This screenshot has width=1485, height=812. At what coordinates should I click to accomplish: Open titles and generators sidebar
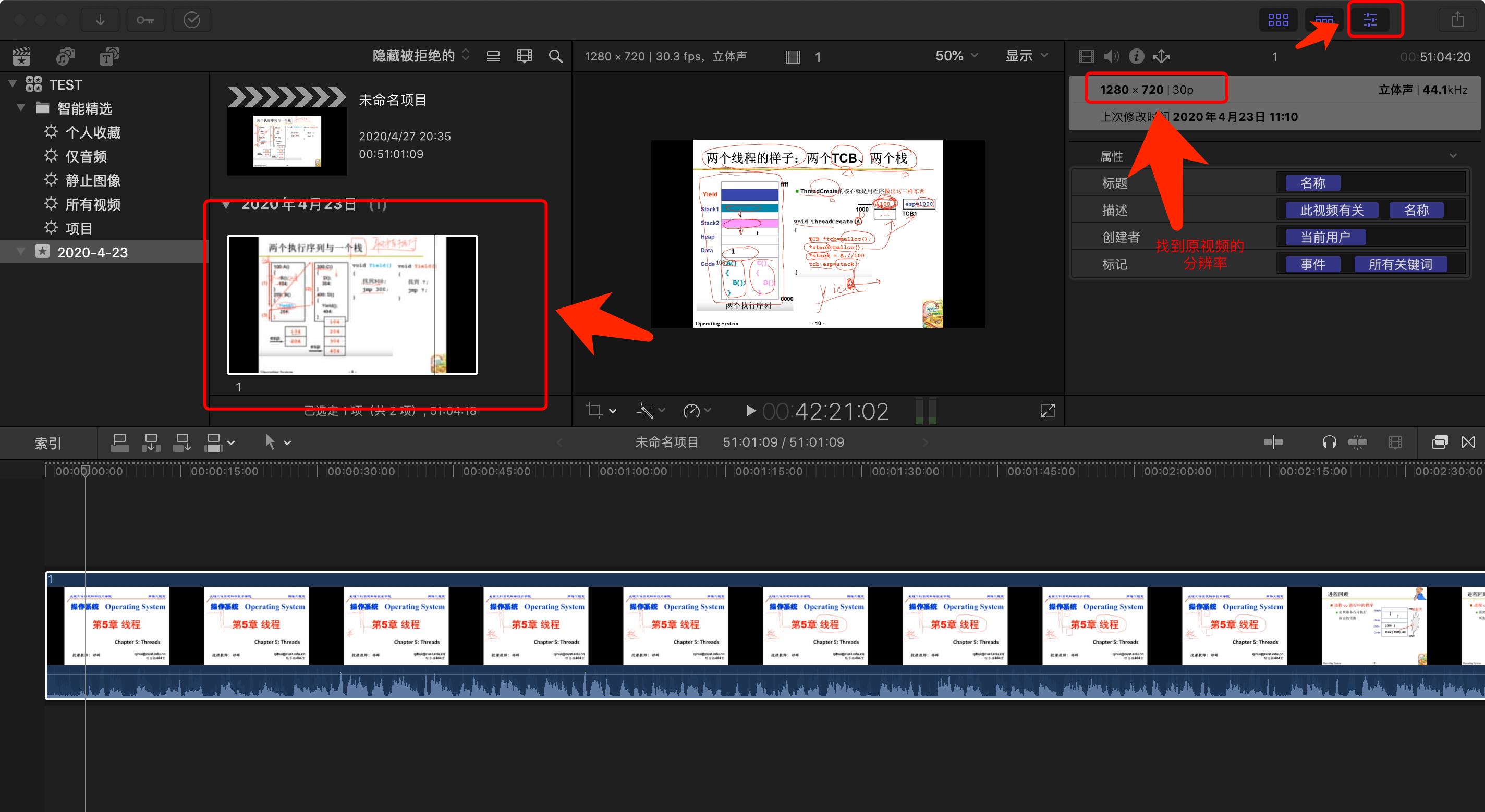tap(109, 56)
